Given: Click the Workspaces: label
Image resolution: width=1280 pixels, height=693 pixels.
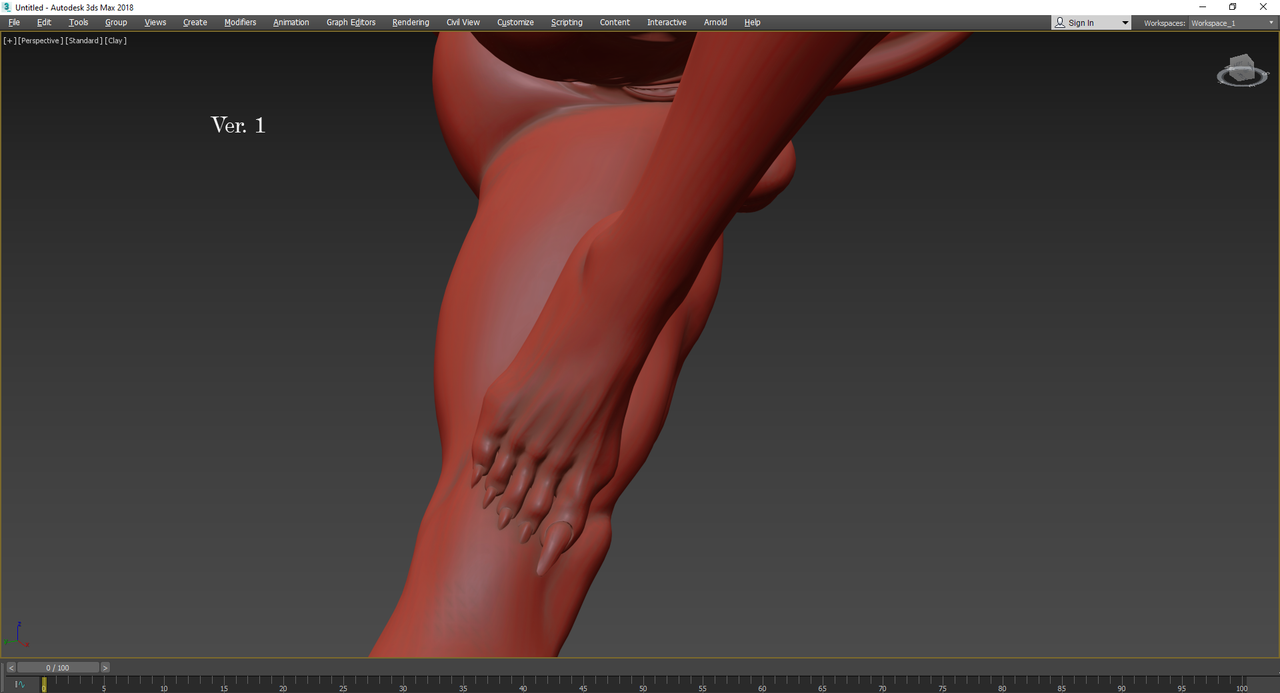Looking at the screenshot, I should pyautogui.click(x=1164, y=23).
